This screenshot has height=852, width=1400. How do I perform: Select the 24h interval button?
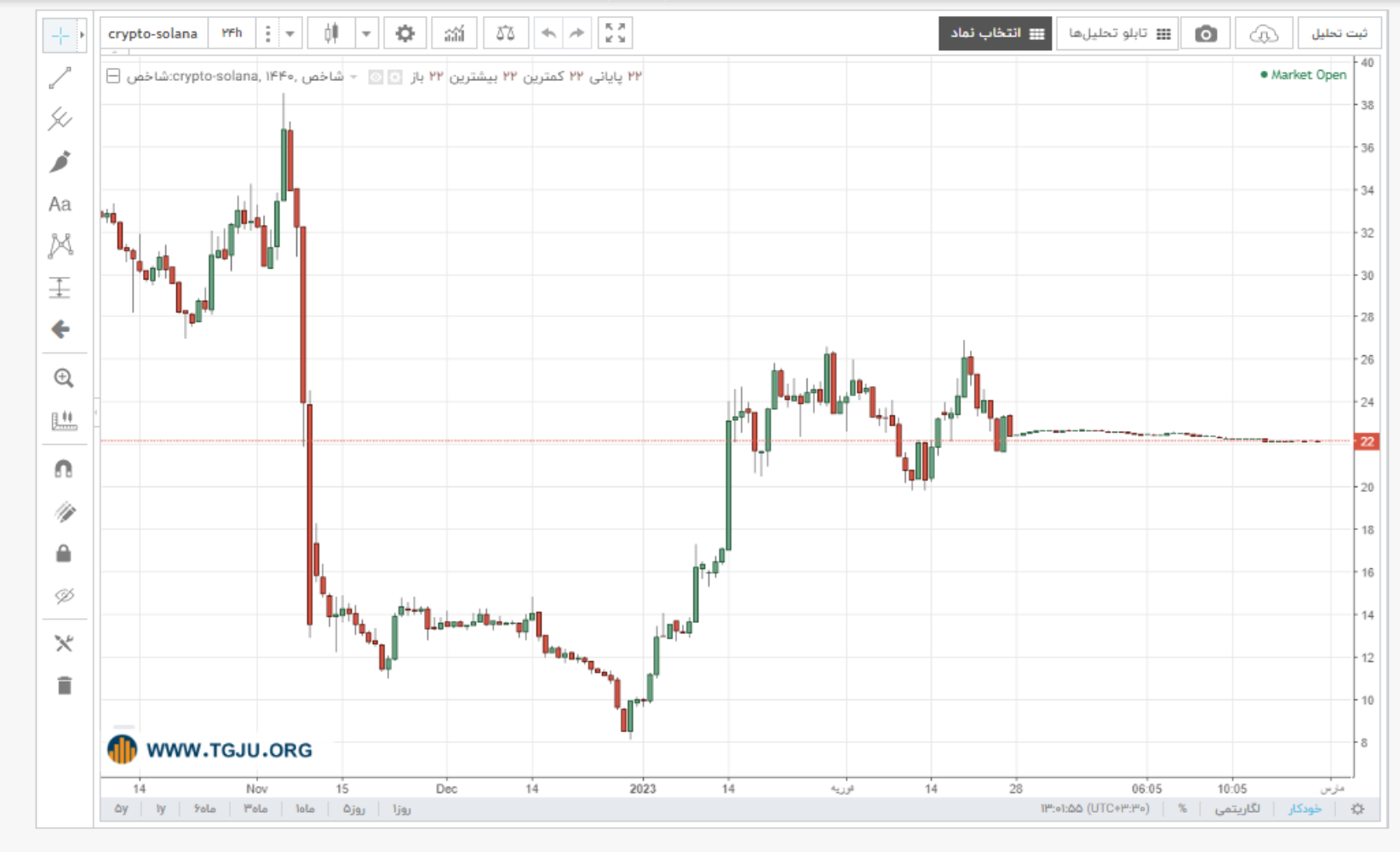[x=232, y=33]
